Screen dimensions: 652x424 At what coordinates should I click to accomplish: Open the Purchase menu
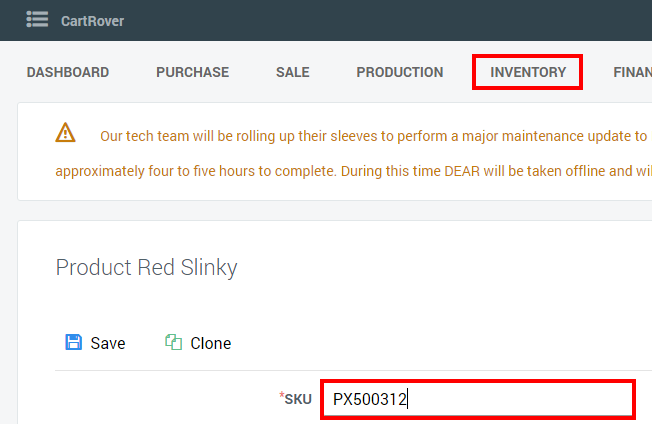click(x=192, y=72)
